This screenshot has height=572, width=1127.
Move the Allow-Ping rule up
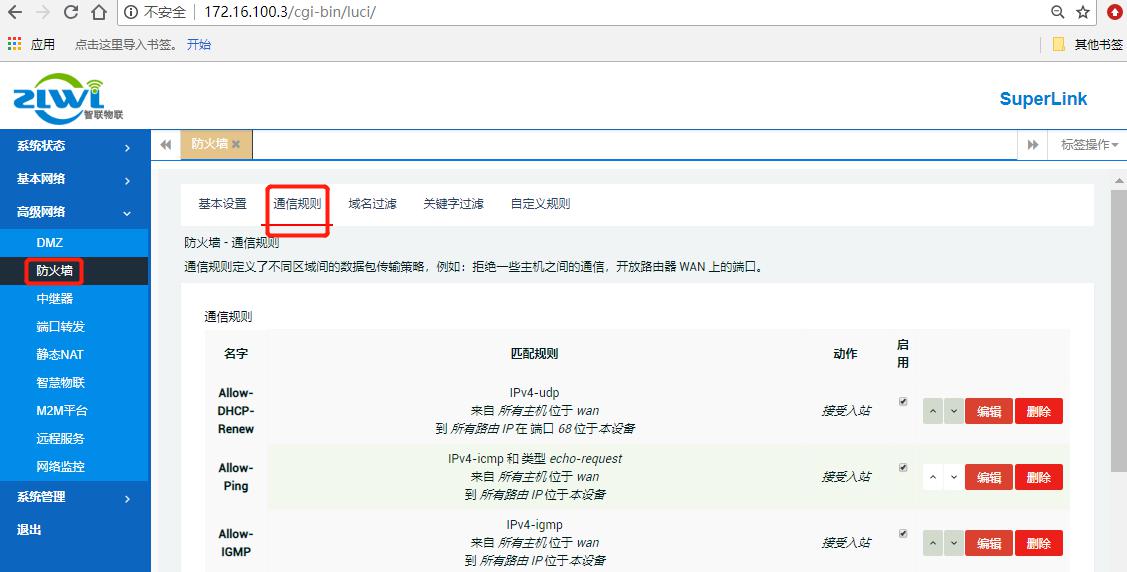tap(933, 477)
